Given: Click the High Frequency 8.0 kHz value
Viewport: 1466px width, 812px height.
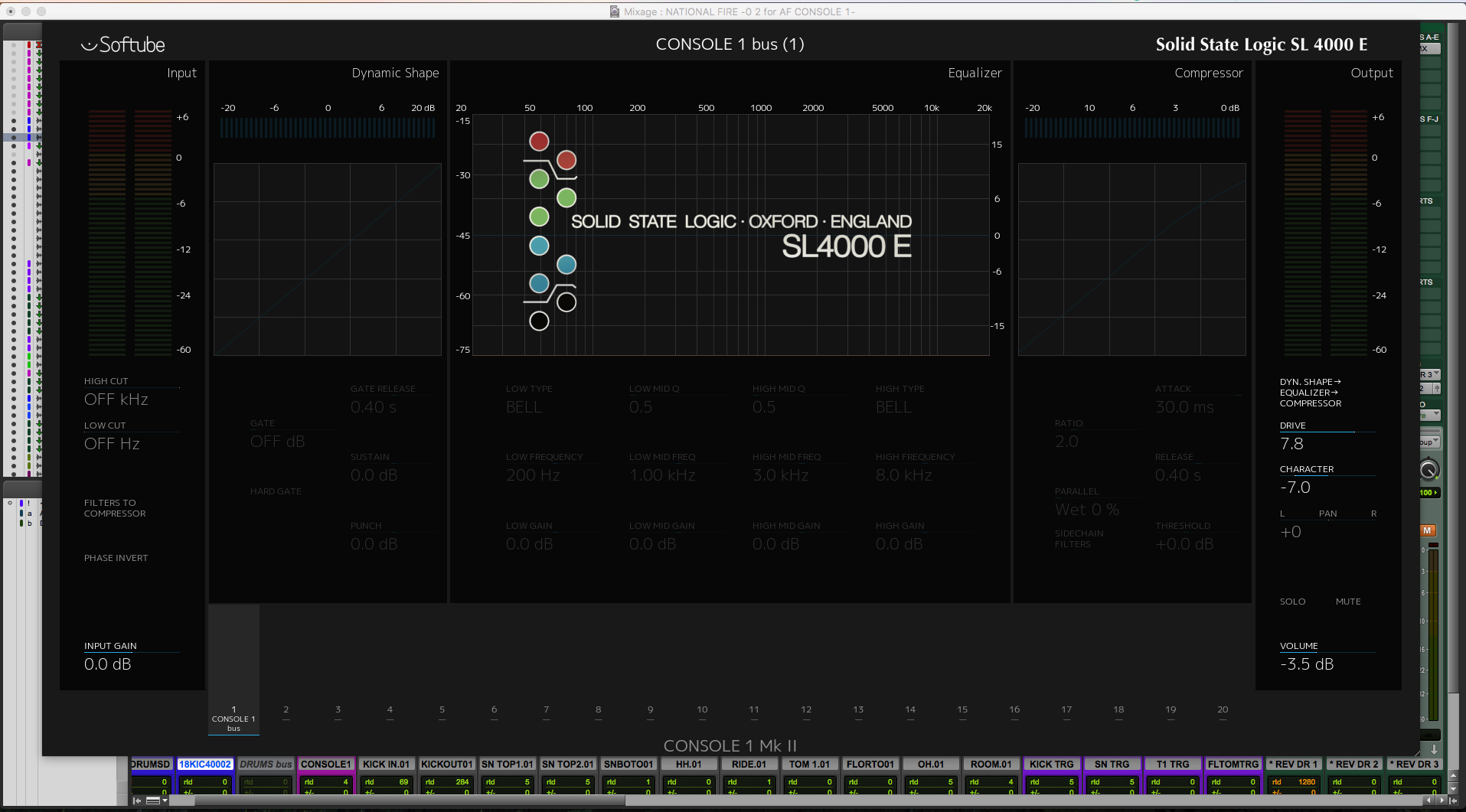Looking at the screenshot, I should point(904,475).
